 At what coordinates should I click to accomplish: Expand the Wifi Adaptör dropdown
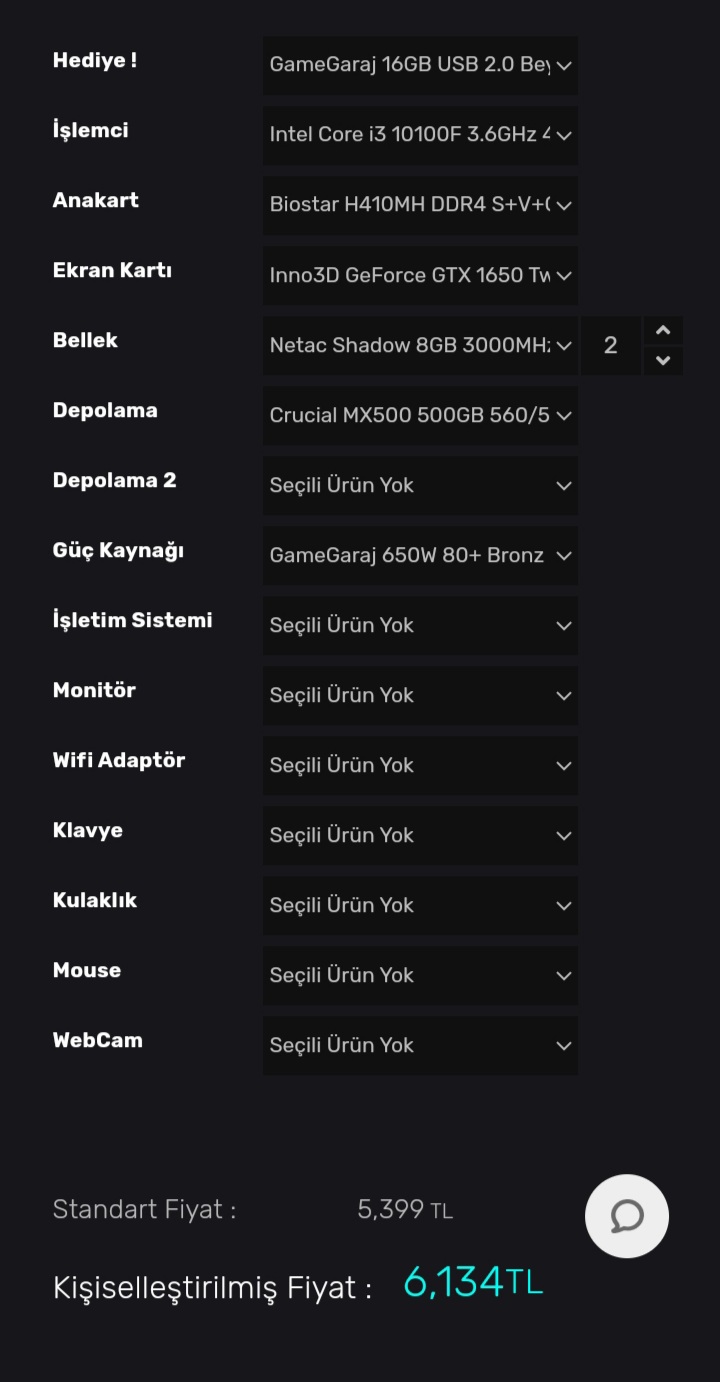tap(420, 765)
